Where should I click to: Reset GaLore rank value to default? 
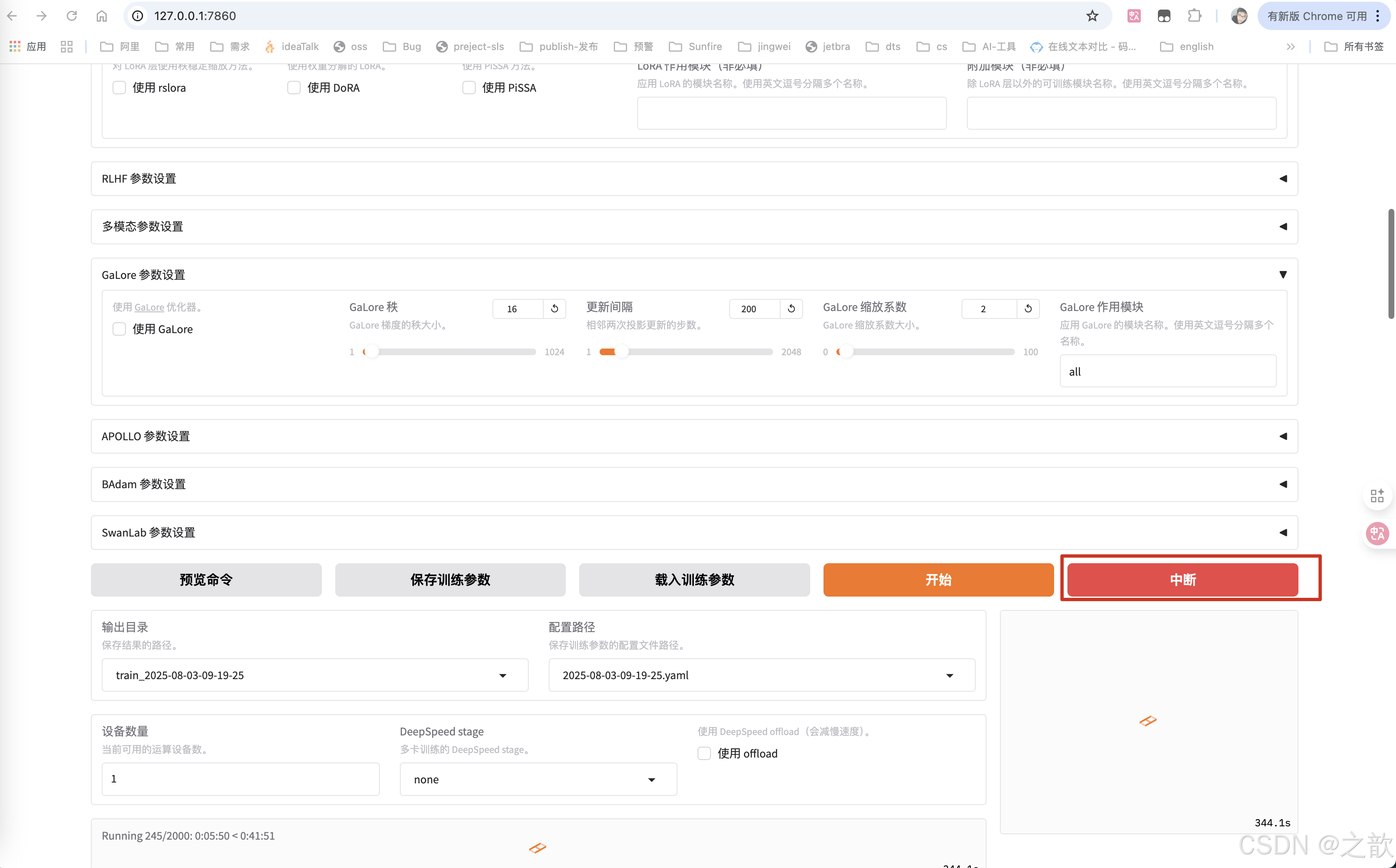[555, 308]
